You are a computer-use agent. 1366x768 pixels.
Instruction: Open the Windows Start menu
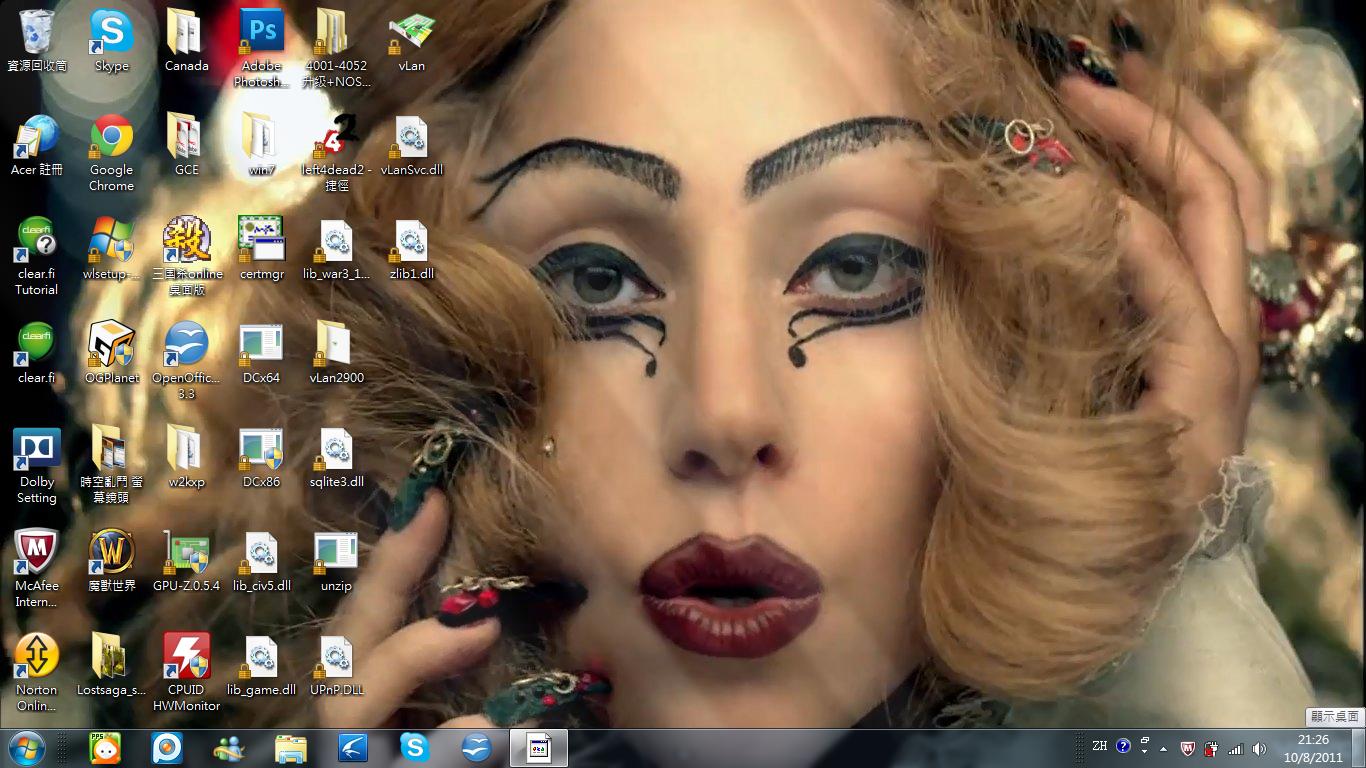pos(26,748)
